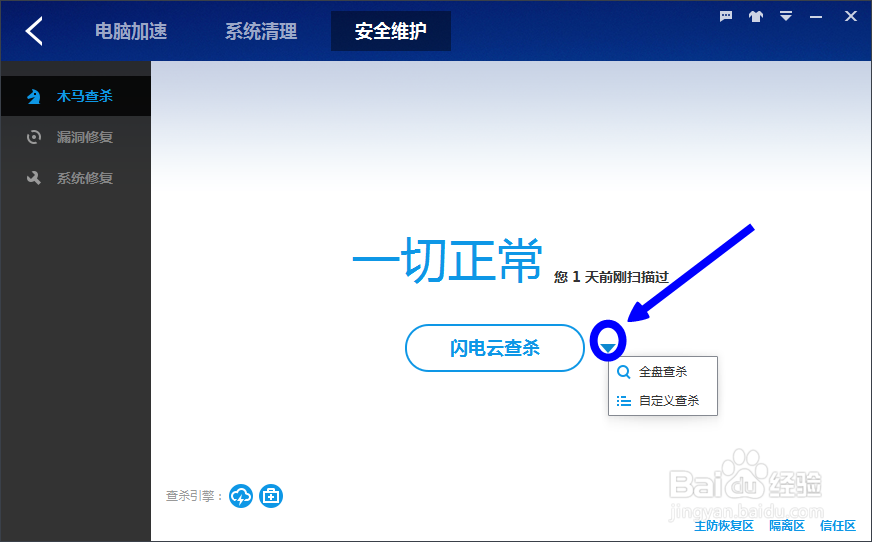Open the 电脑加速 tab
This screenshot has width=872, height=542.
point(131,31)
